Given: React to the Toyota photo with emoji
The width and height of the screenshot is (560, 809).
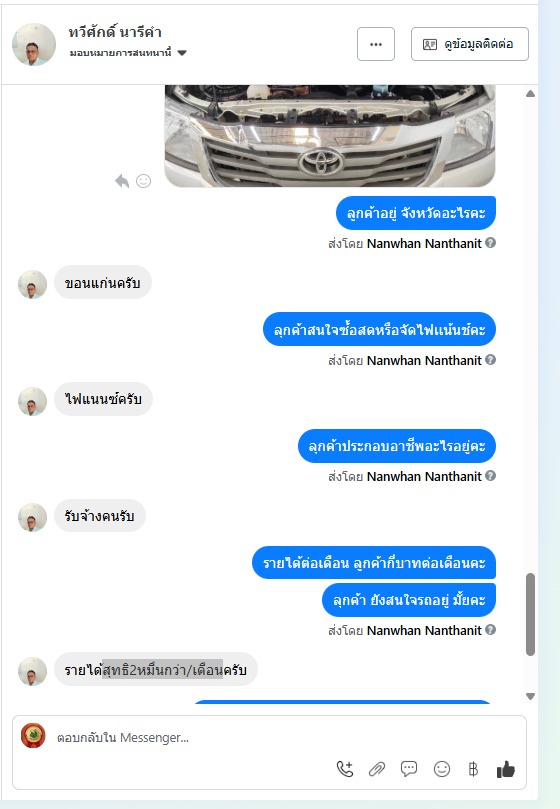Looking at the screenshot, I should 143,181.
